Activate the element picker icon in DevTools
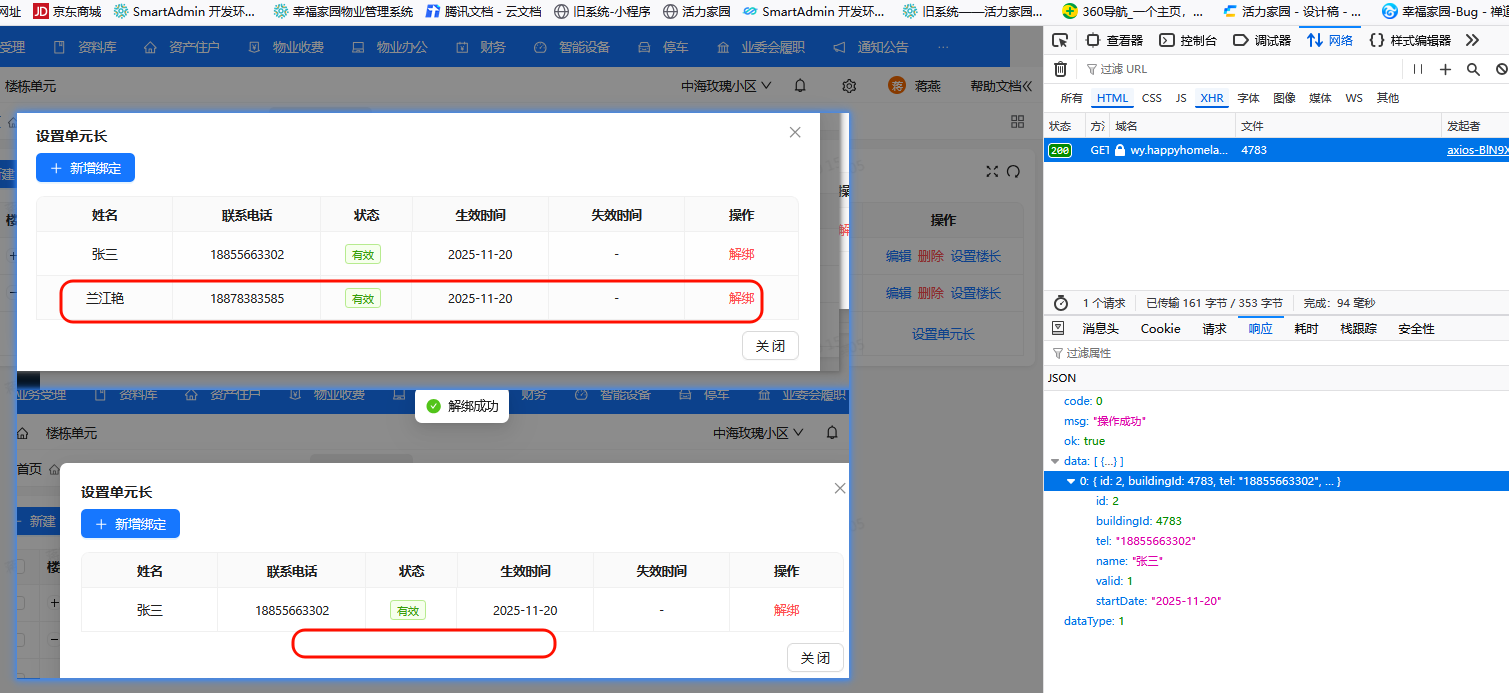 1062,41
